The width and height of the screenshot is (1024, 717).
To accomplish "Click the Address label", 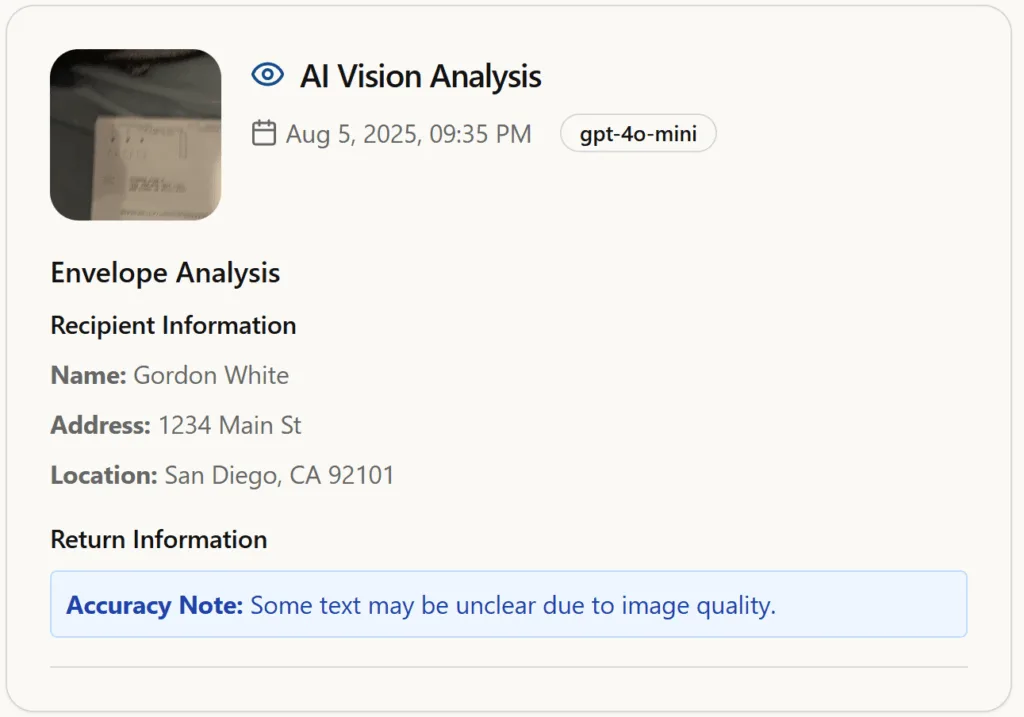I will tap(101, 425).
